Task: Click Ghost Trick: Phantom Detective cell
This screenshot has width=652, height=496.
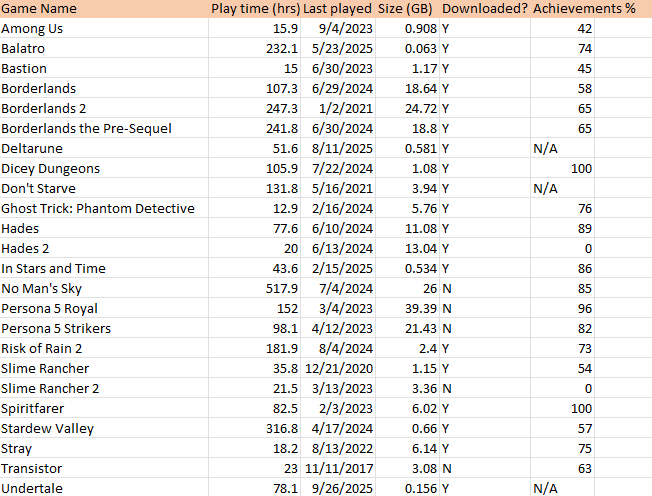Action: coord(98,209)
